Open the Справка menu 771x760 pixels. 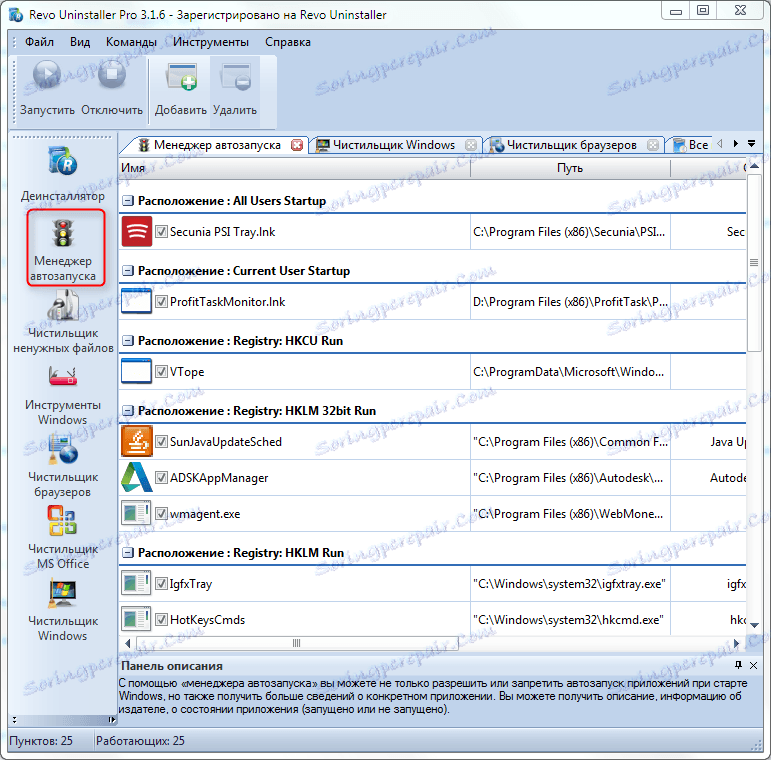288,42
